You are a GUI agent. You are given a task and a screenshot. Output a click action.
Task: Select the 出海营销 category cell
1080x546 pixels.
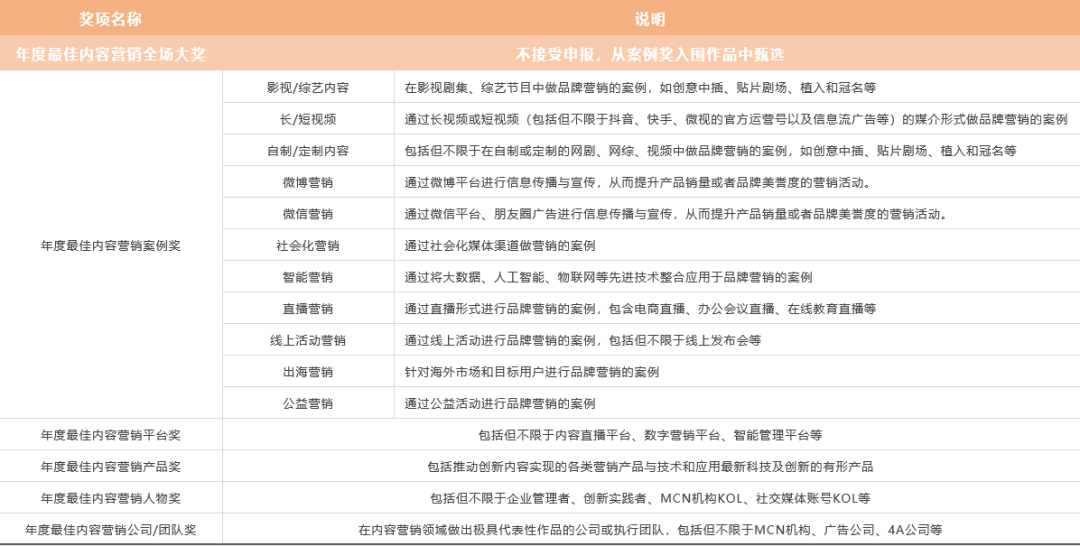[308, 372]
